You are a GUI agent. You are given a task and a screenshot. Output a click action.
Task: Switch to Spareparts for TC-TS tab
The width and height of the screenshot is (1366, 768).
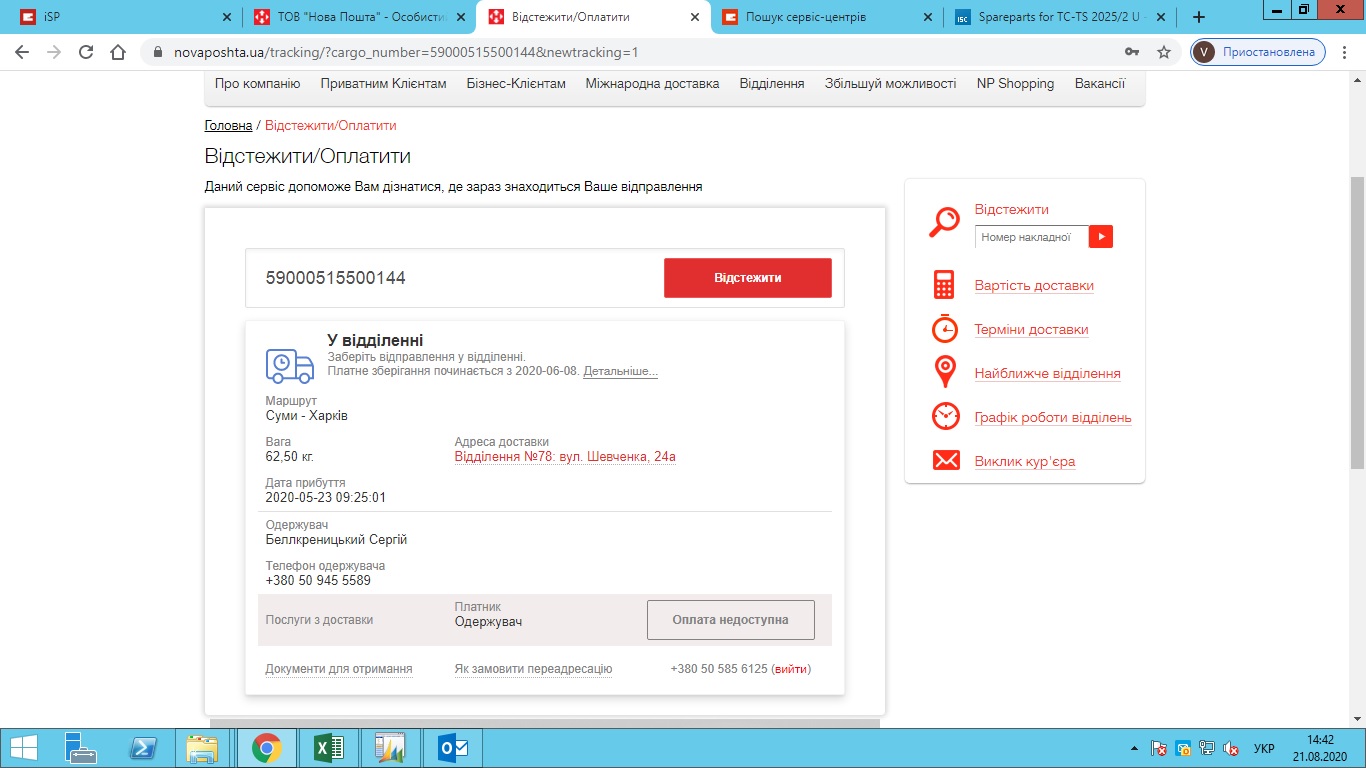pyautogui.click(x=1061, y=17)
